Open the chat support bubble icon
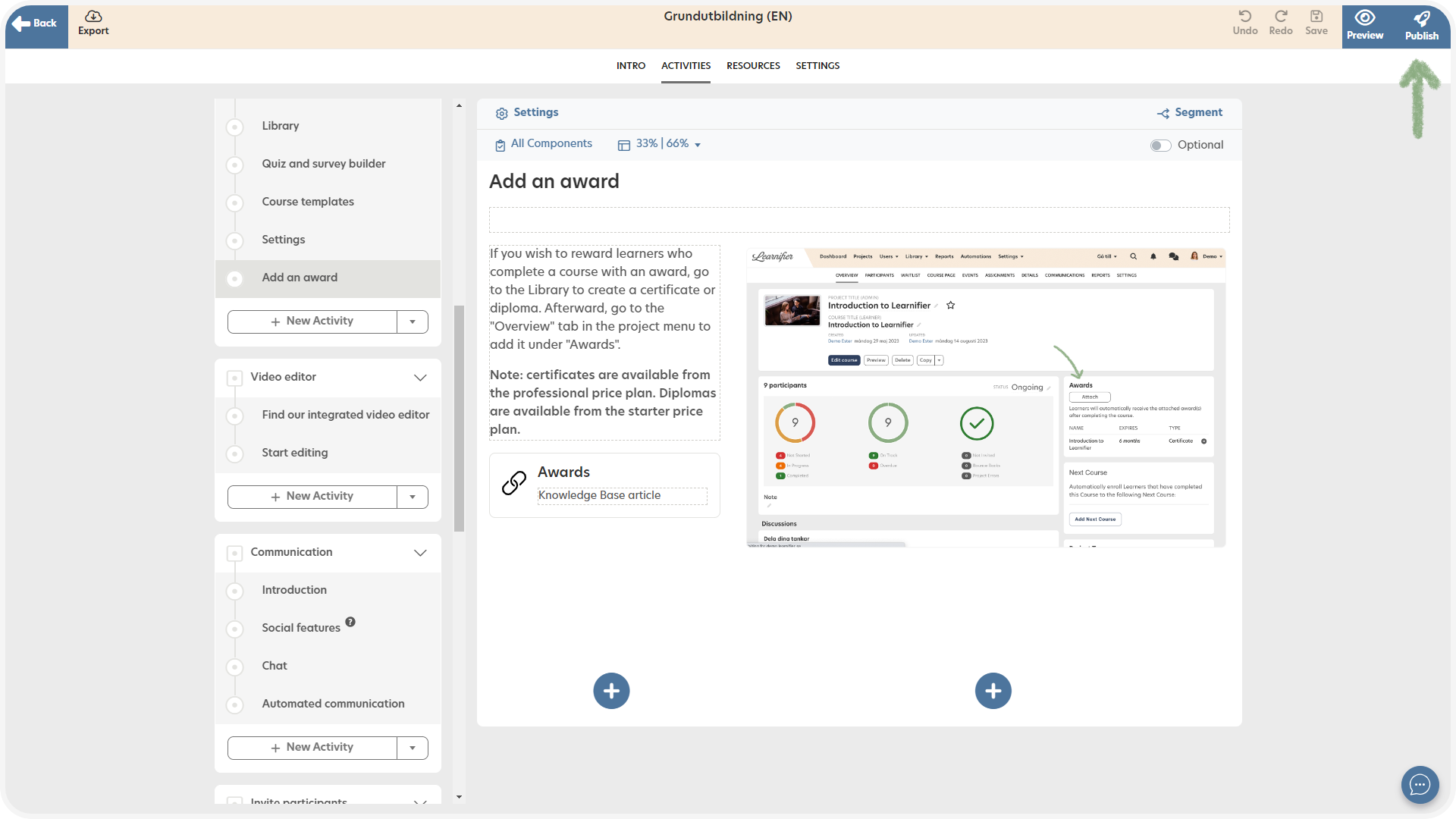1456x819 pixels. (x=1420, y=785)
